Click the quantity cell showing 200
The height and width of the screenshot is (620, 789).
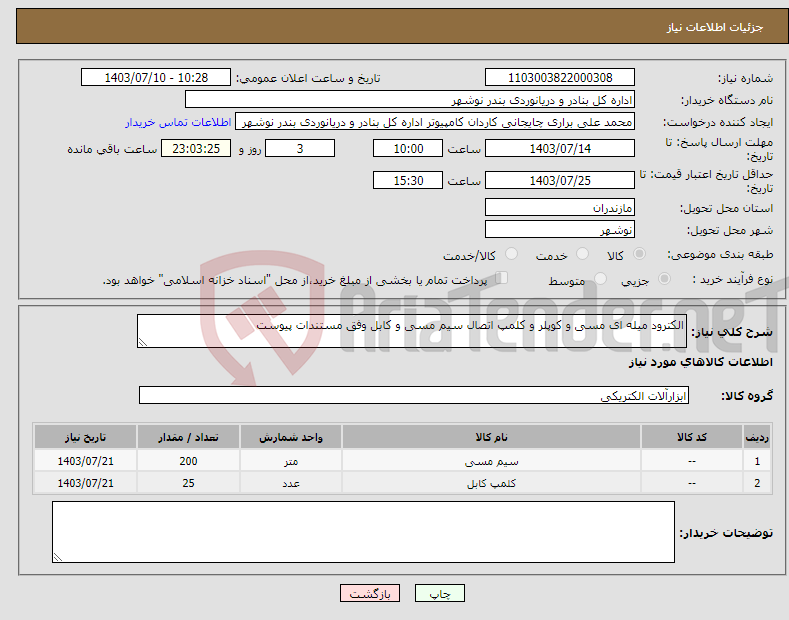pos(188,461)
